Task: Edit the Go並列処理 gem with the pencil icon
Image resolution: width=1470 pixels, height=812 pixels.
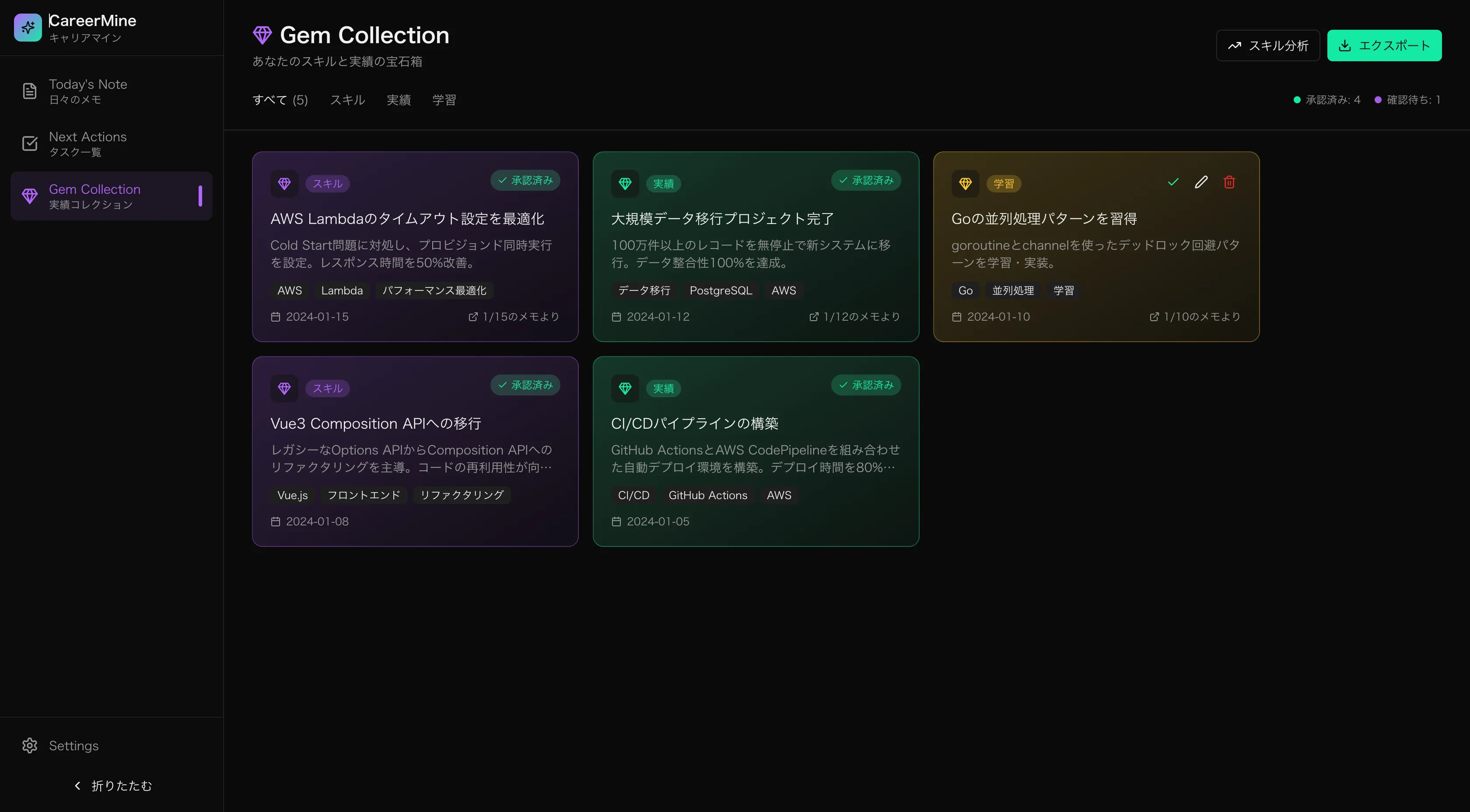Action: click(x=1200, y=182)
